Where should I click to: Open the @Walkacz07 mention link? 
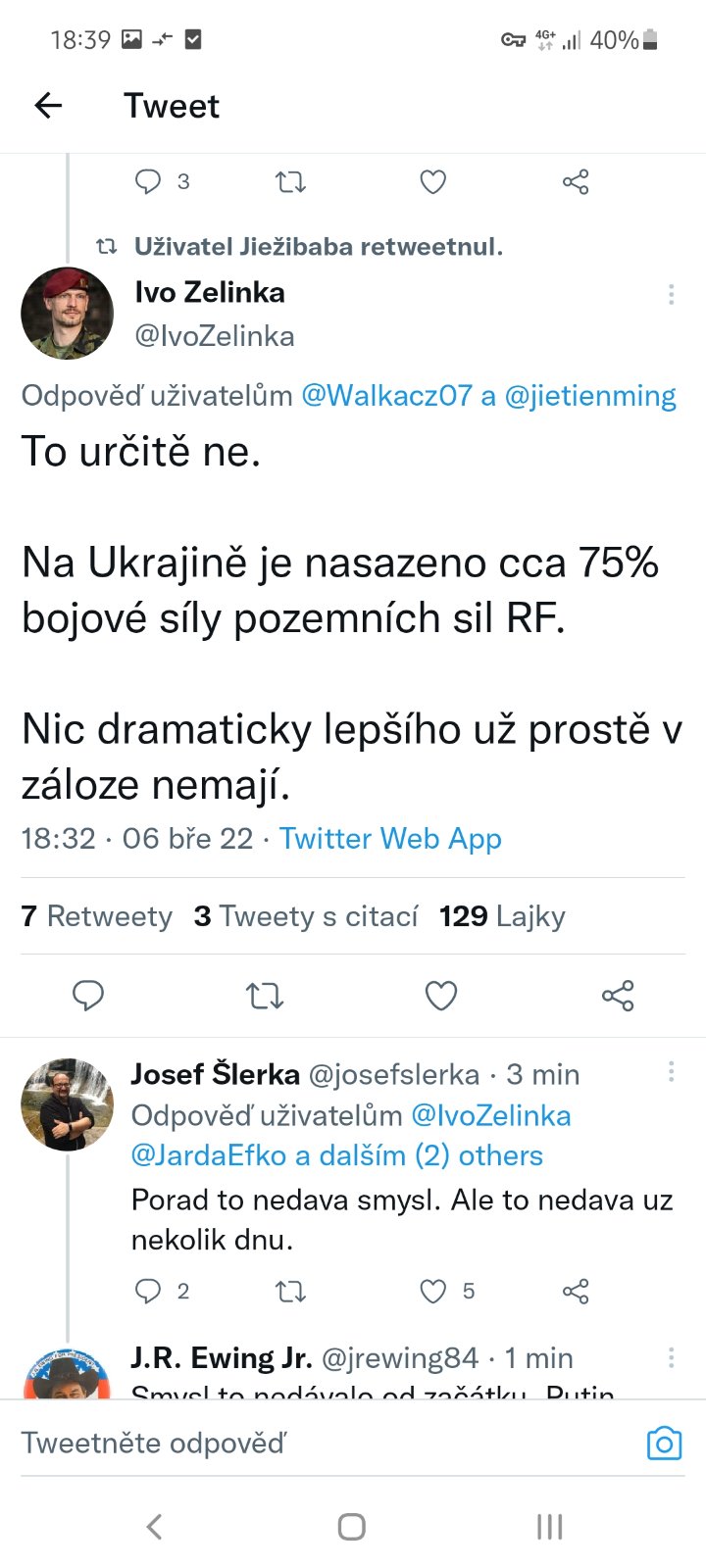pos(386,396)
